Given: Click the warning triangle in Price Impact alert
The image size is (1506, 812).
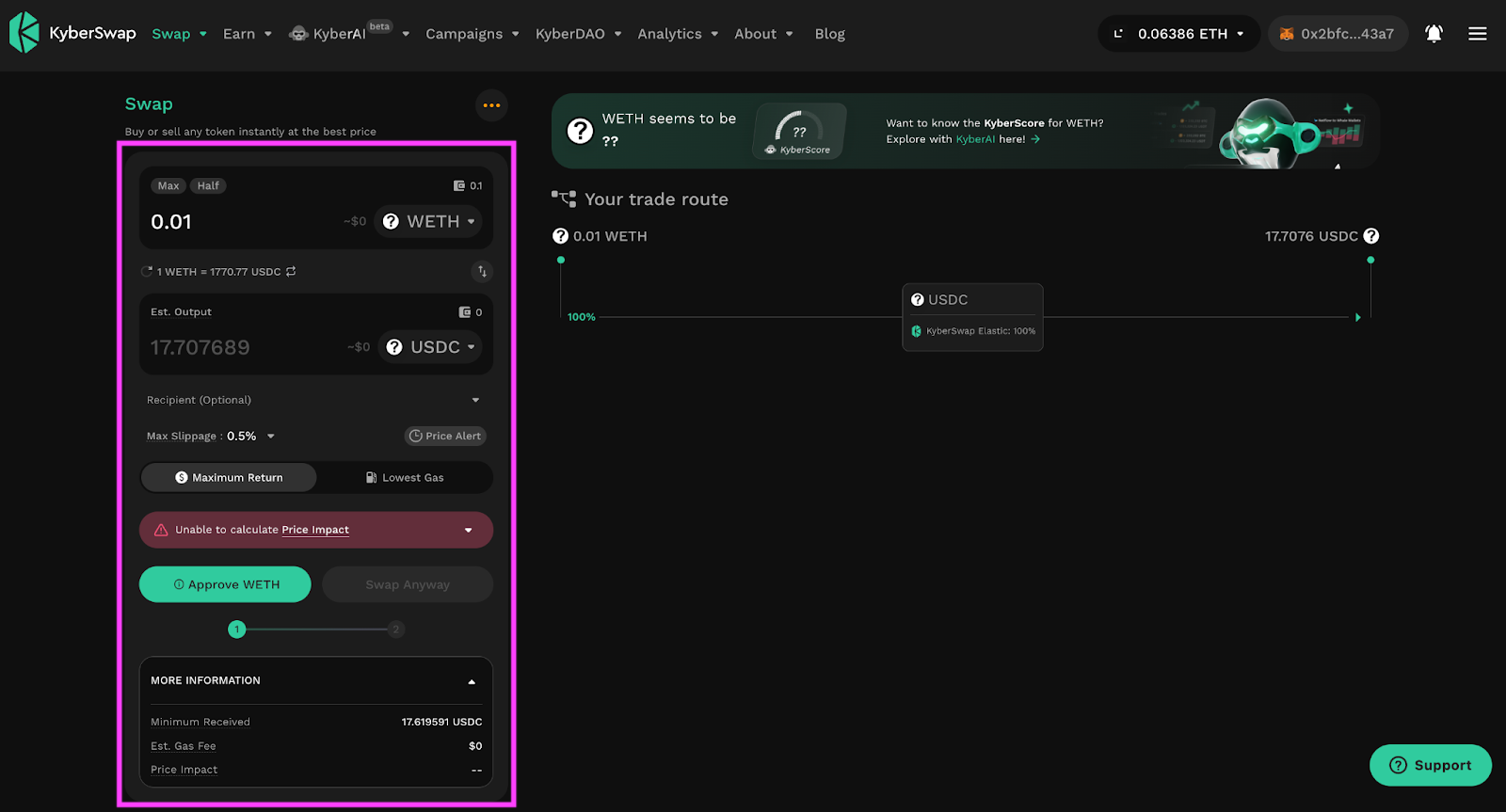Looking at the screenshot, I should click(x=161, y=530).
